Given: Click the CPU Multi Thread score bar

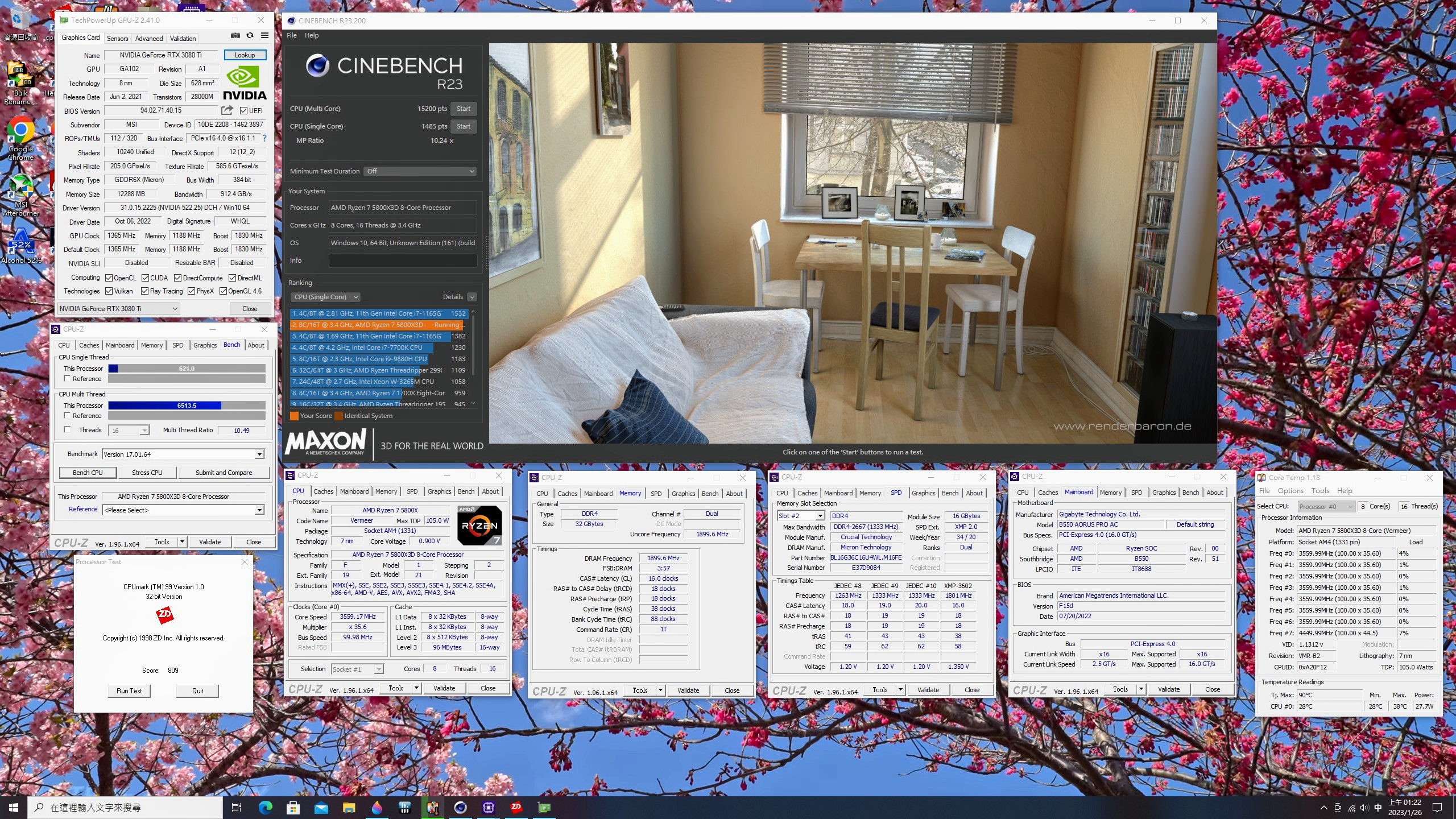Looking at the screenshot, I should (187, 406).
